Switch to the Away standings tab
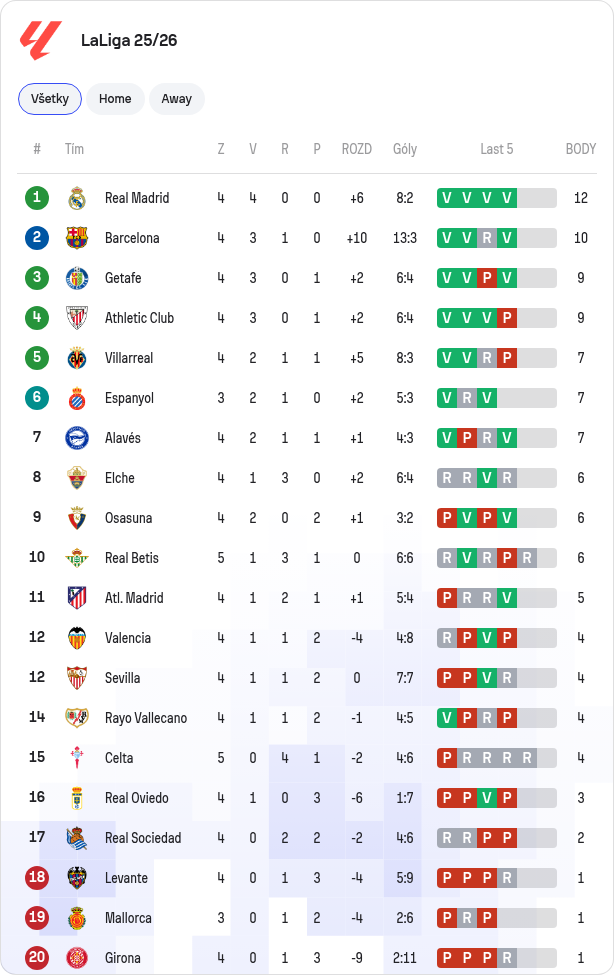 pos(177,99)
